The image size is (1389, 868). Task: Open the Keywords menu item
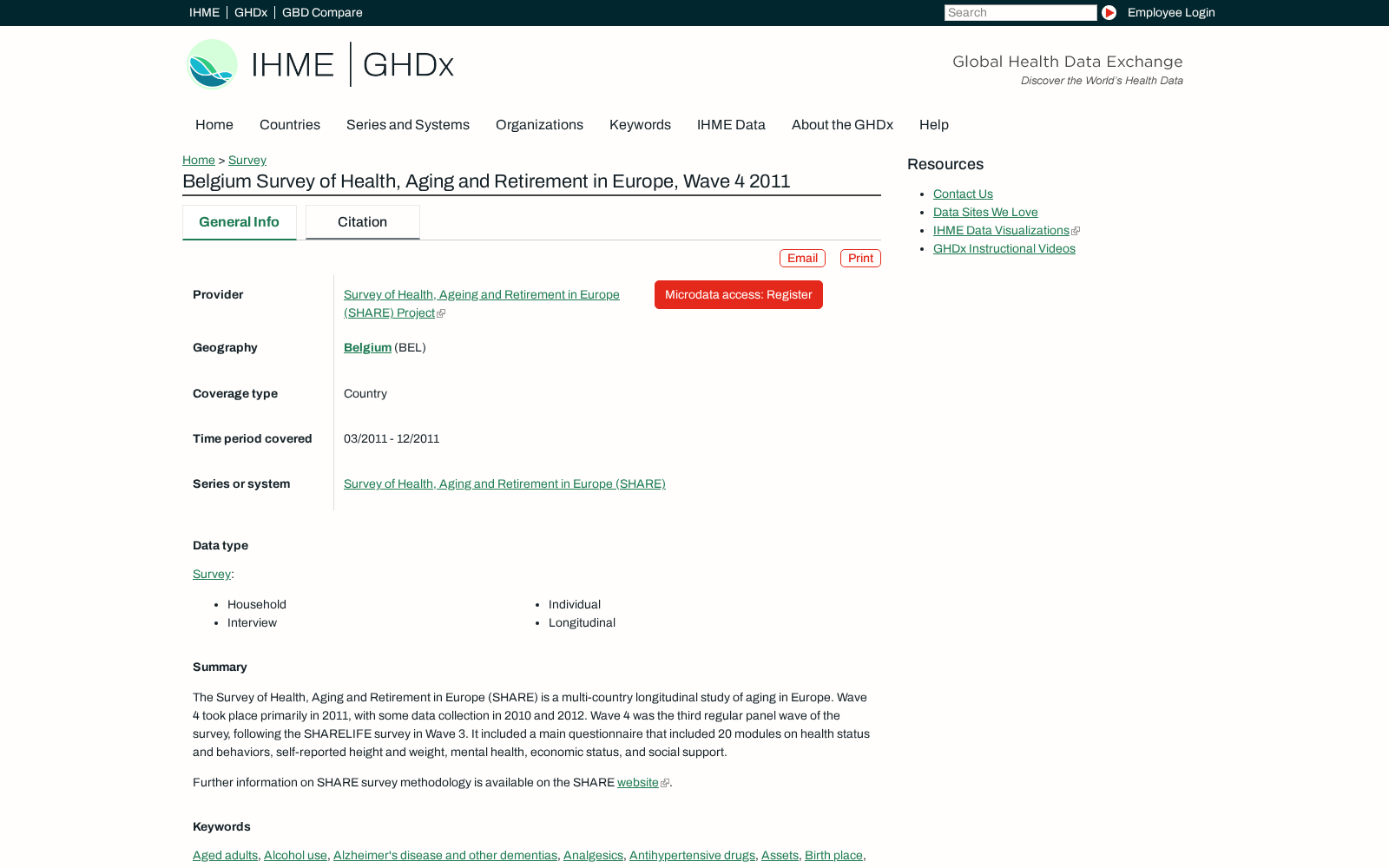coord(640,125)
